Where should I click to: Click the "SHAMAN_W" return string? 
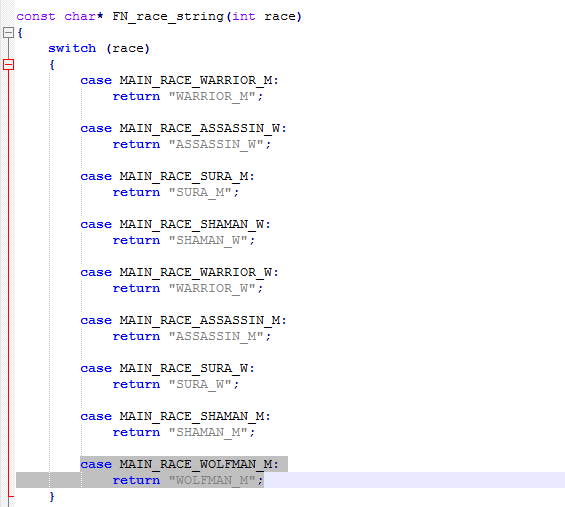click(208, 240)
